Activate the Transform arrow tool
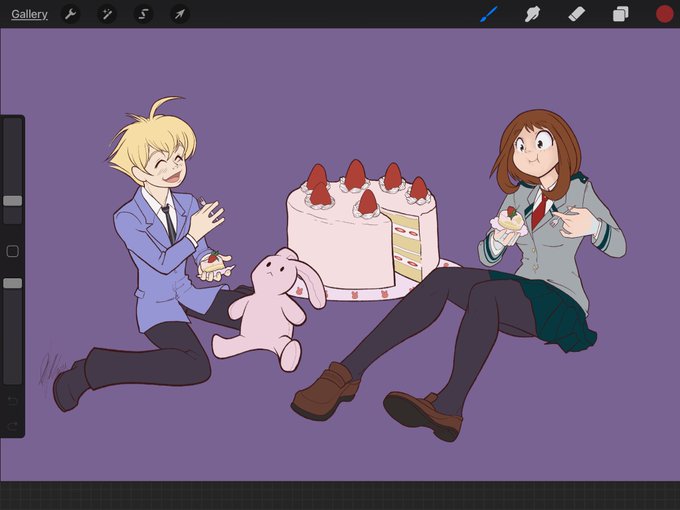The height and width of the screenshot is (510, 680). tap(180, 14)
